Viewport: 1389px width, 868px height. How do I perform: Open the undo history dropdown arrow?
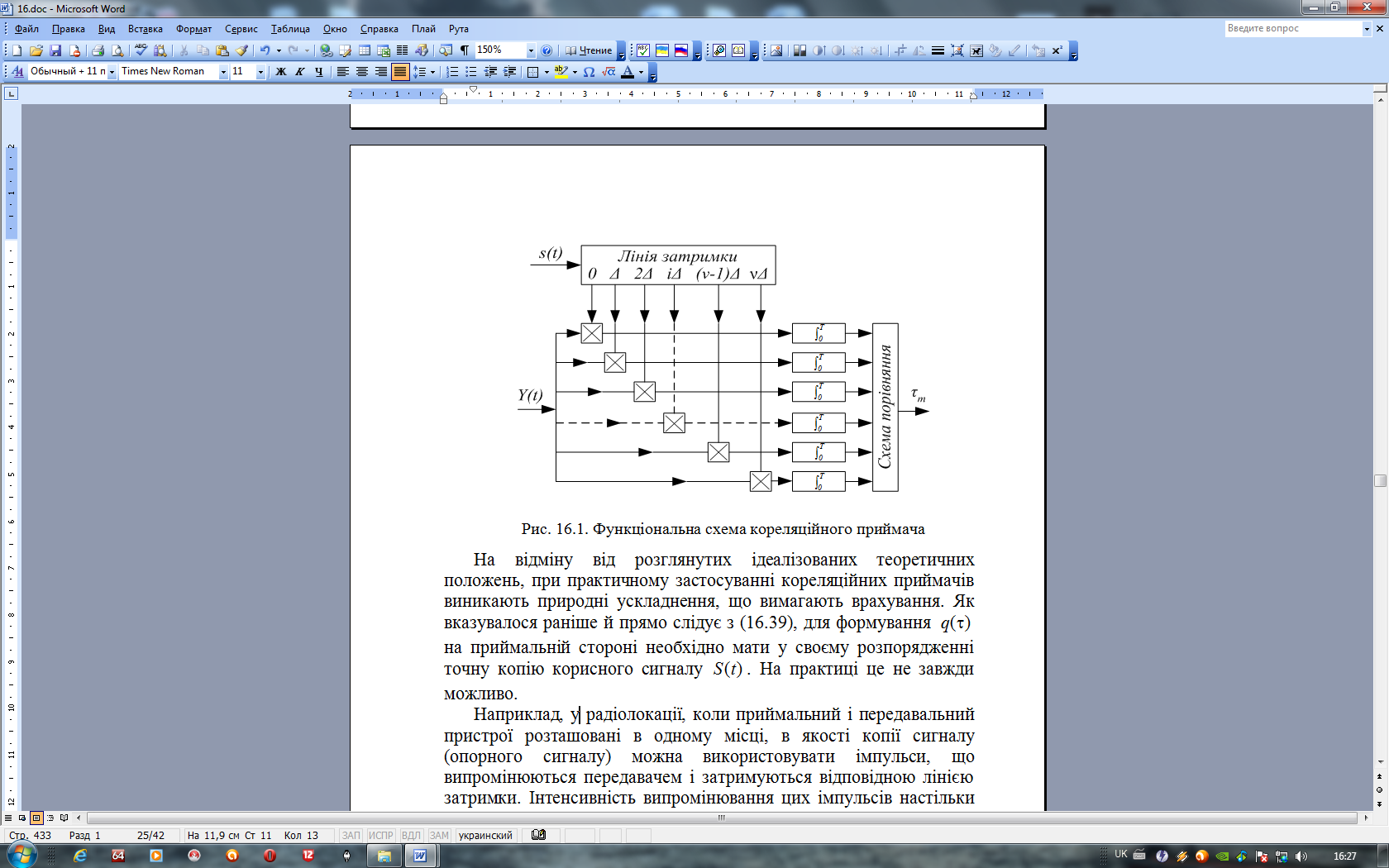(x=279, y=50)
